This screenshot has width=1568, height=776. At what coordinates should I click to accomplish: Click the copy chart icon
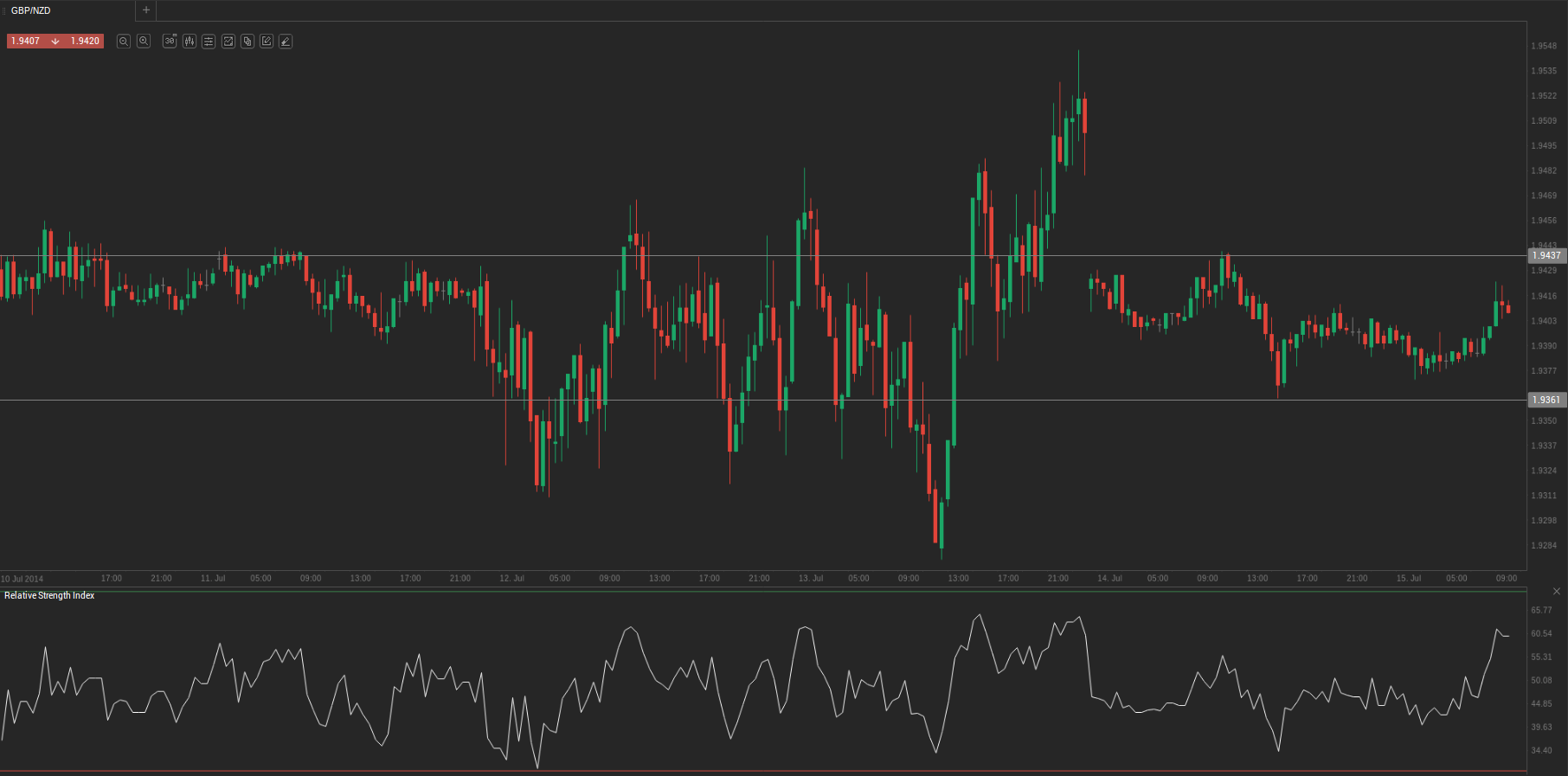coord(247,42)
